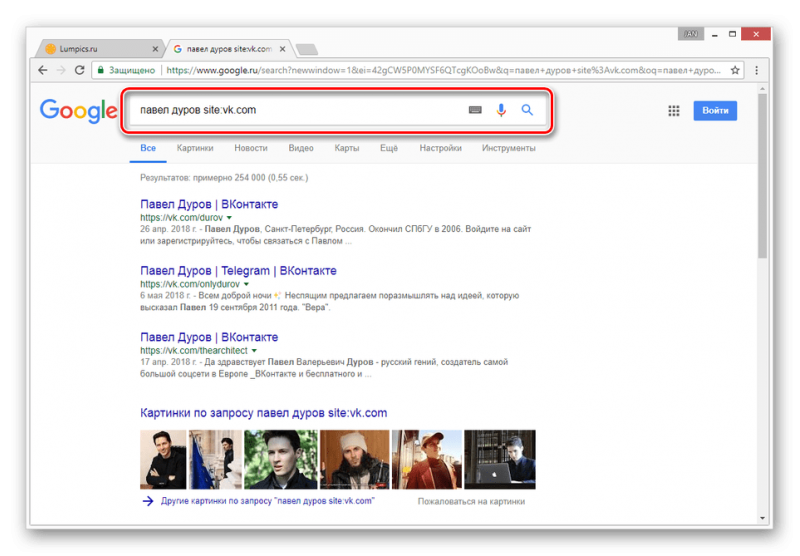Click the scrollbar down arrow
The height and width of the screenshot is (556, 800).
762,518
